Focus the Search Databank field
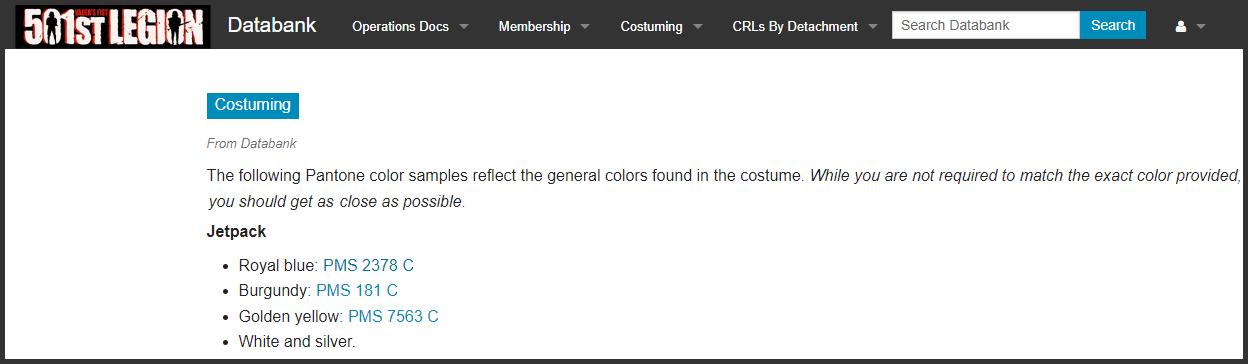Image resolution: width=1248 pixels, height=364 pixels. 986,25
